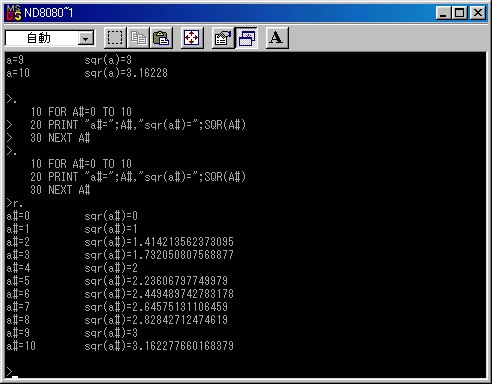Click result 'sqr(a#)=2.64575131106459'
Viewport: 492px width, 384px height.
tap(156, 307)
